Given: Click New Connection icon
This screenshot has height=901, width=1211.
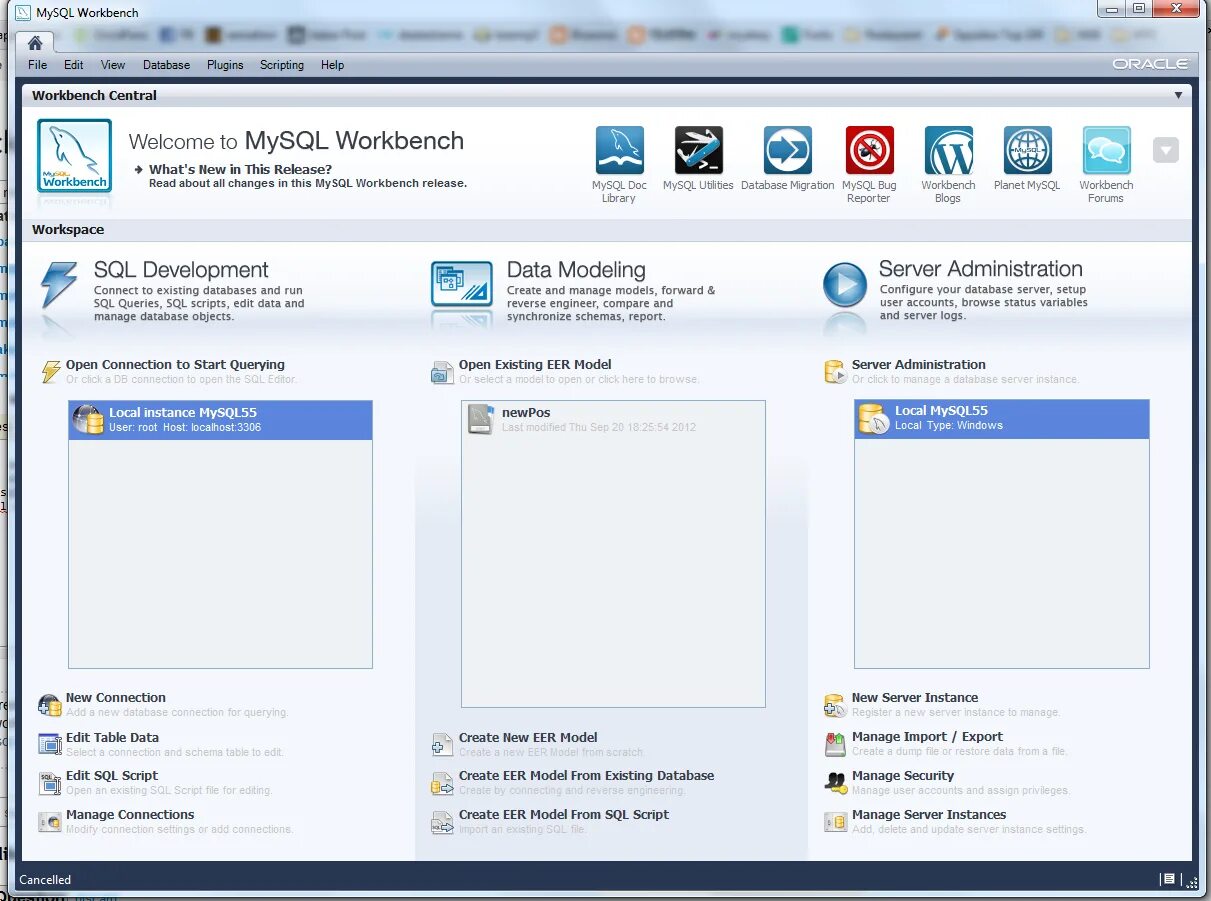Looking at the screenshot, I should [50, 705].
